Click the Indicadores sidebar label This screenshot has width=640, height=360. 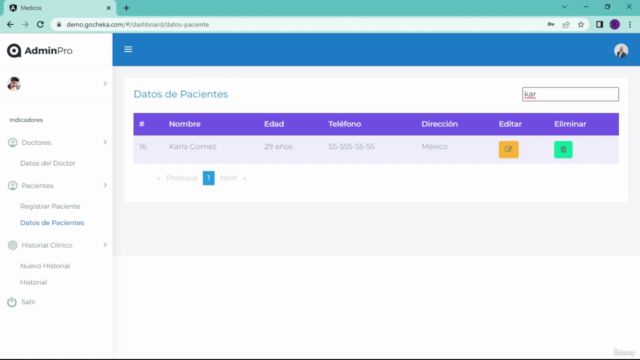tap(26, 120)
